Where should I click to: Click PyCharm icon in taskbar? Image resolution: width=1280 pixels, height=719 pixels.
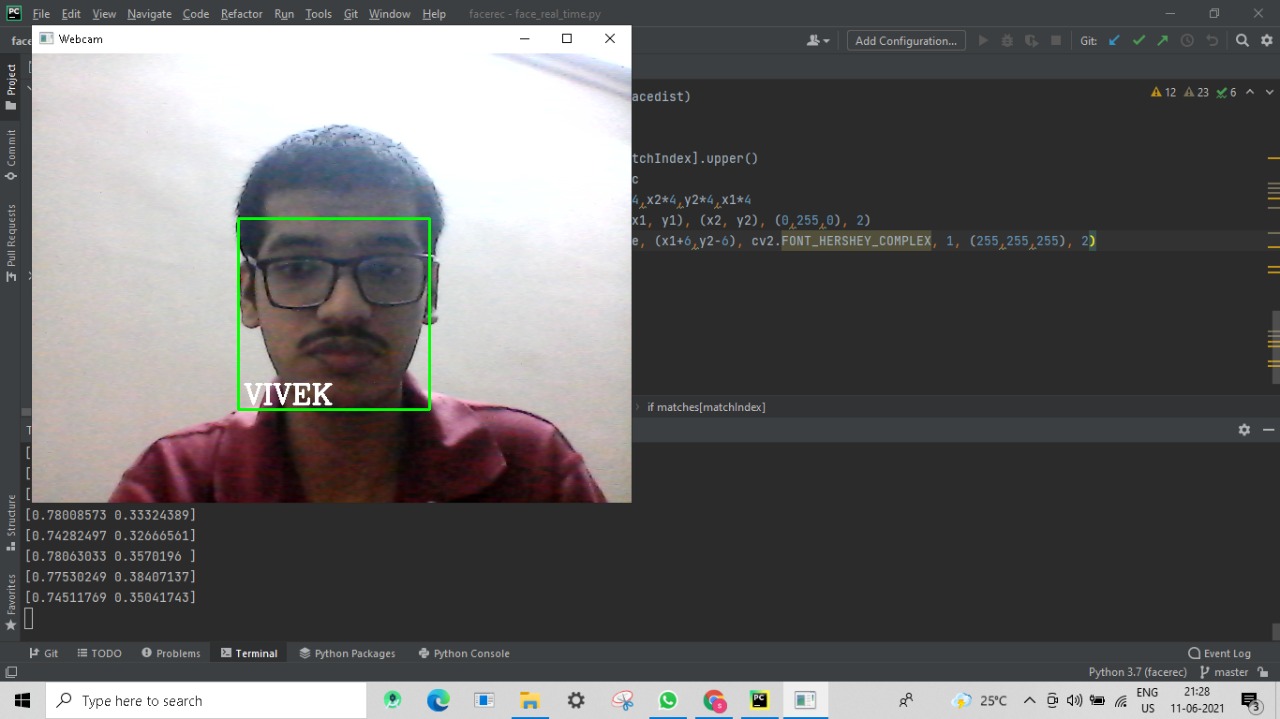760,700
